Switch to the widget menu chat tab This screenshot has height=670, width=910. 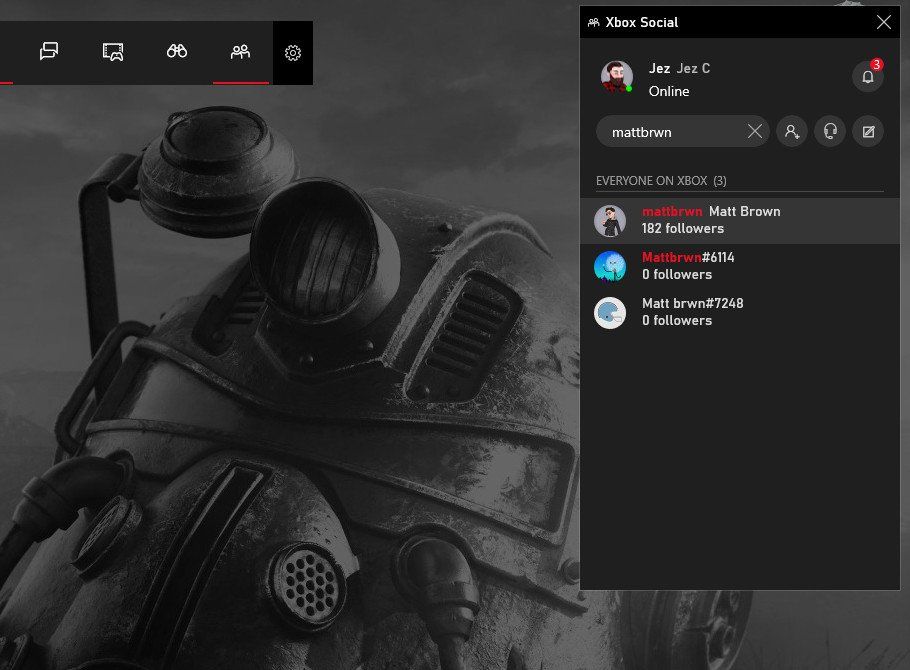pos(48,52)
